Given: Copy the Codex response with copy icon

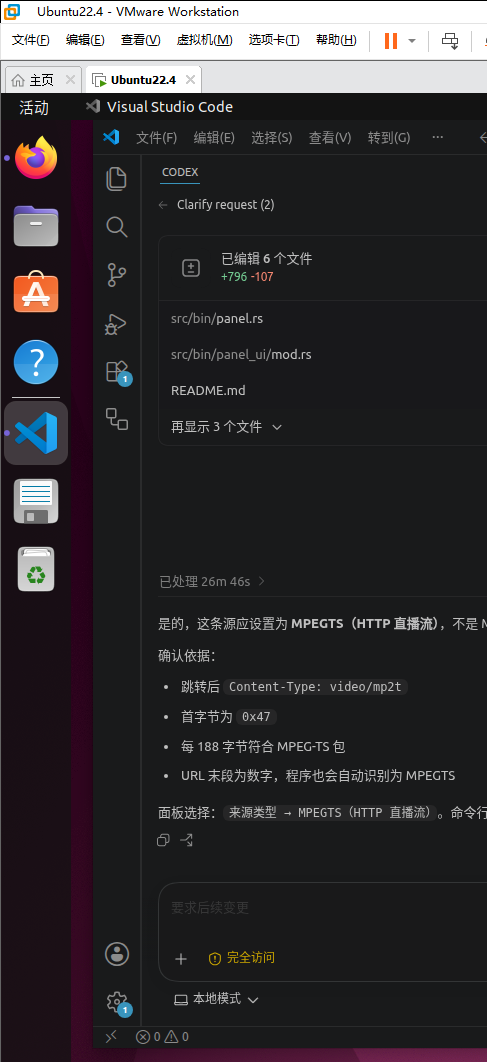Looking at the screenshot, I should [x=163, y=840].
